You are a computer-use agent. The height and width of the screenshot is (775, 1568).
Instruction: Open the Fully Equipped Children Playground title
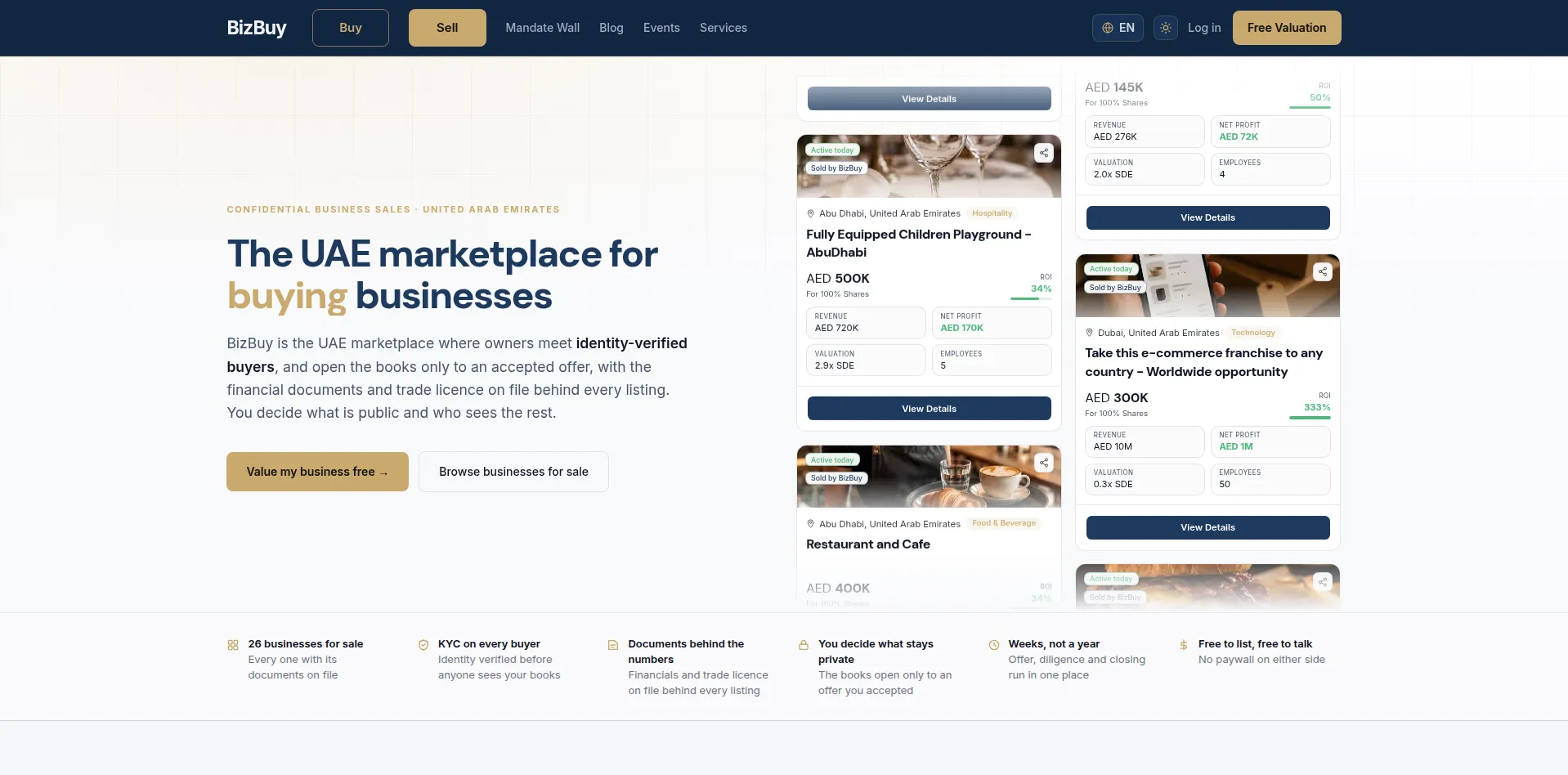click(919, 244)
